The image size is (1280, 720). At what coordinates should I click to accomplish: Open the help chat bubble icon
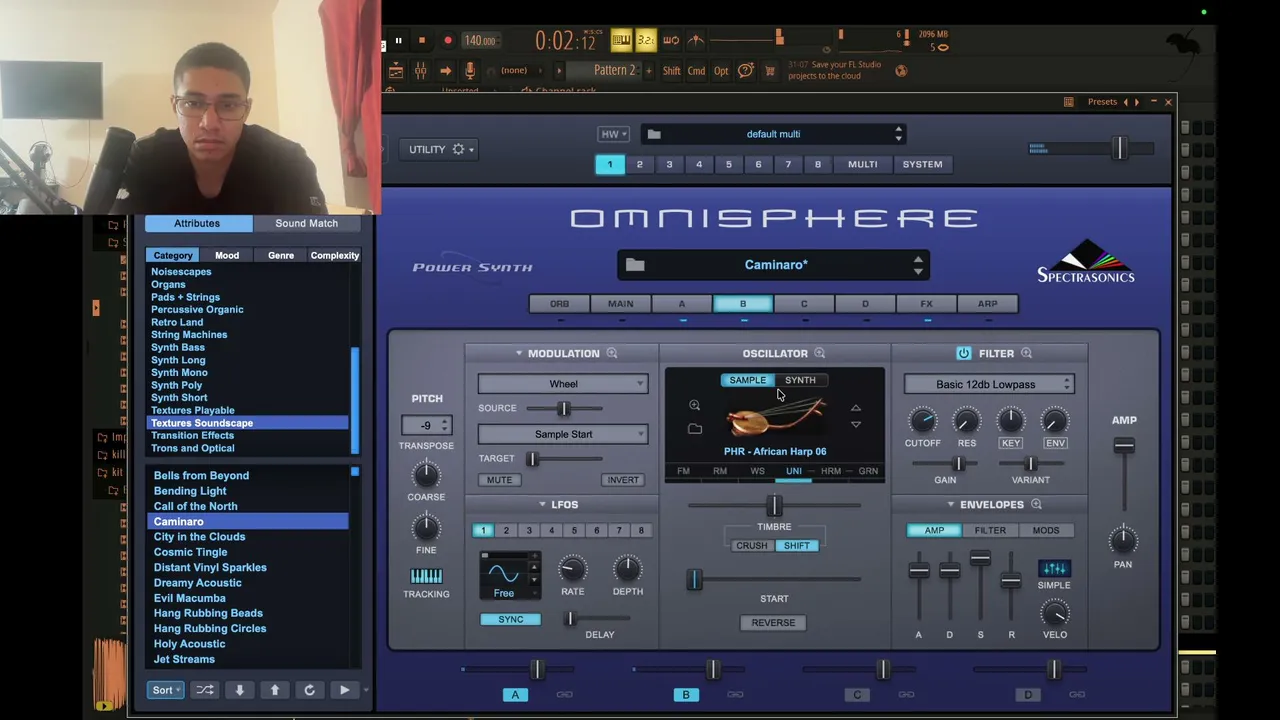point(745,71)
